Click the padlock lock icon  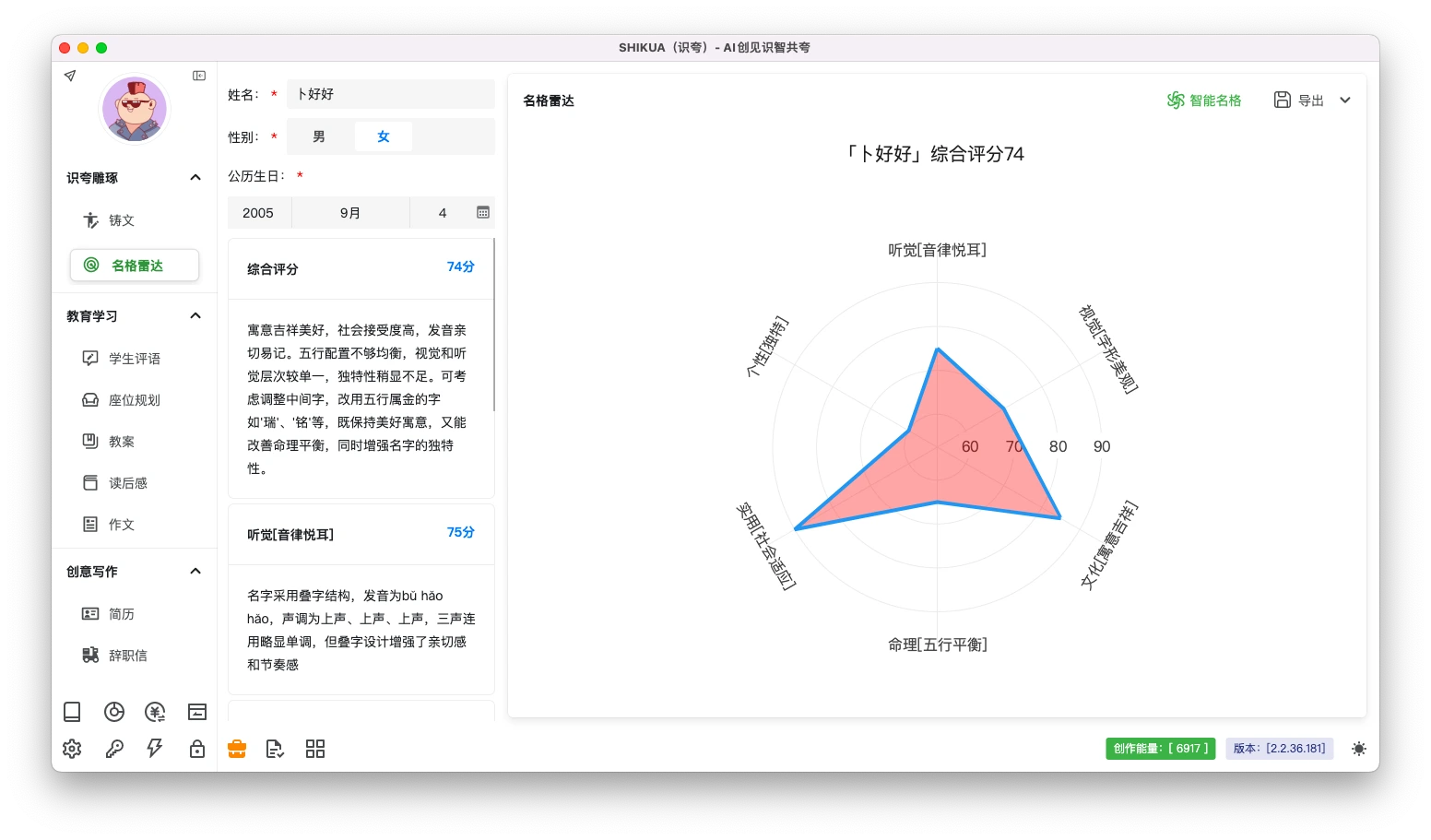pyautogui.click(x=197, y=749)
